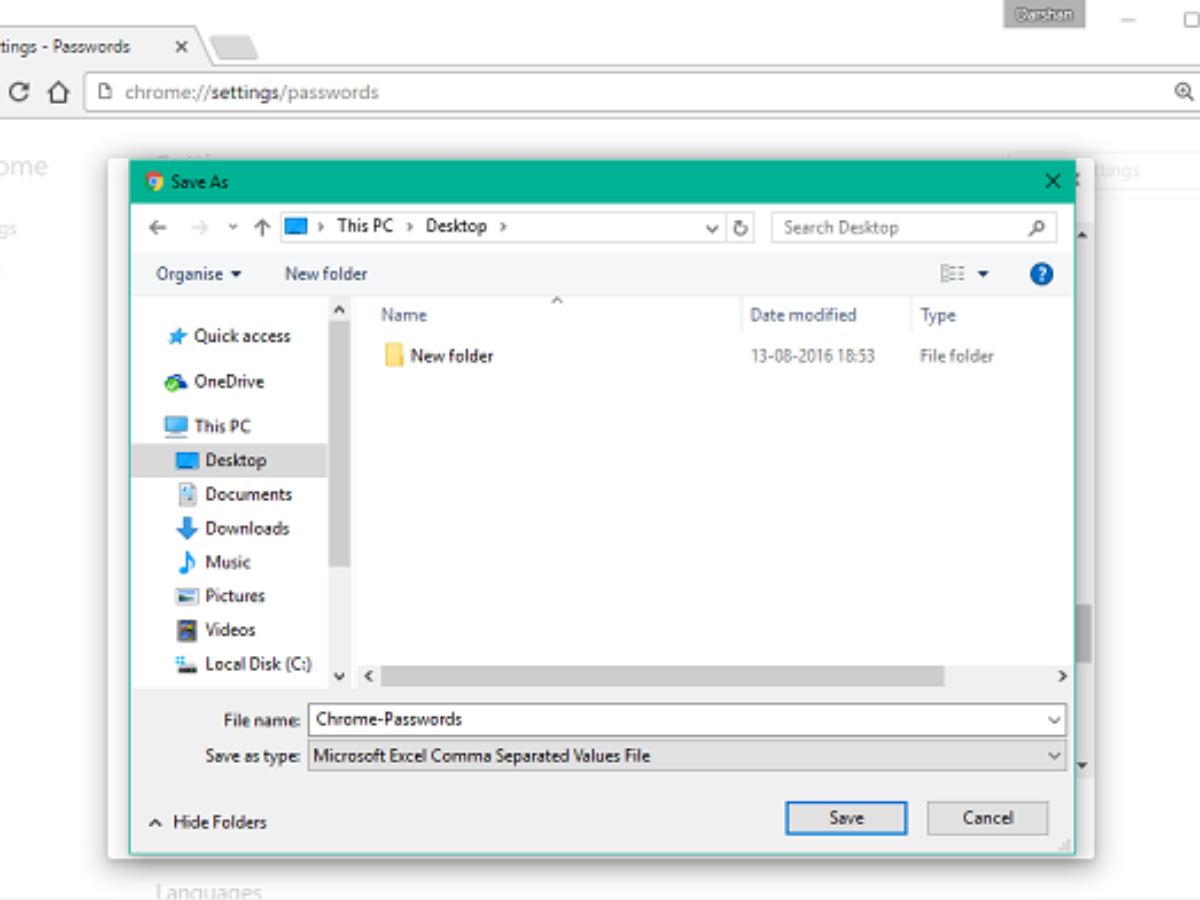
Task: Click horizontal scrollbar right arrow
Action: point(1062,676)
